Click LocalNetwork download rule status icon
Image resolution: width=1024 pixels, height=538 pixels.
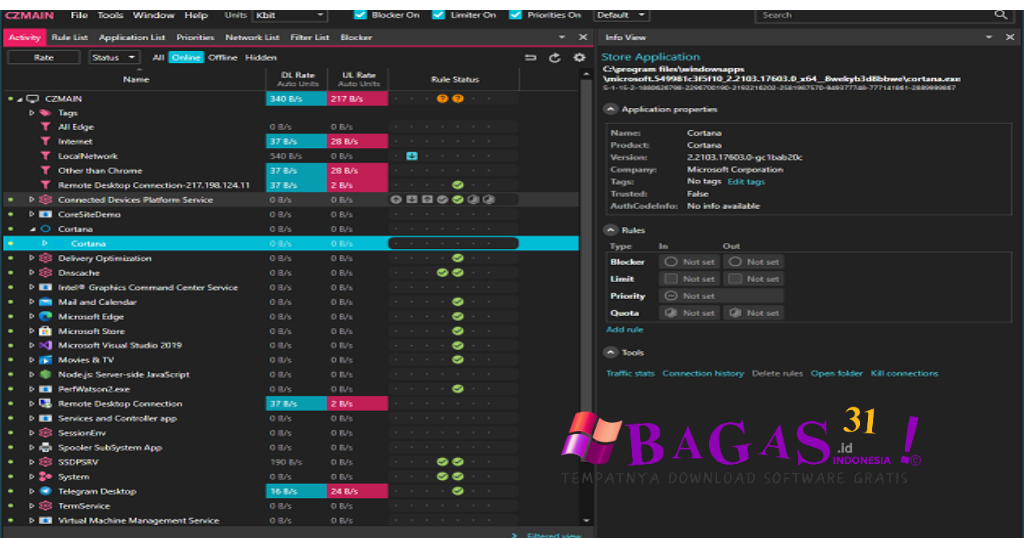pos(411,156)
